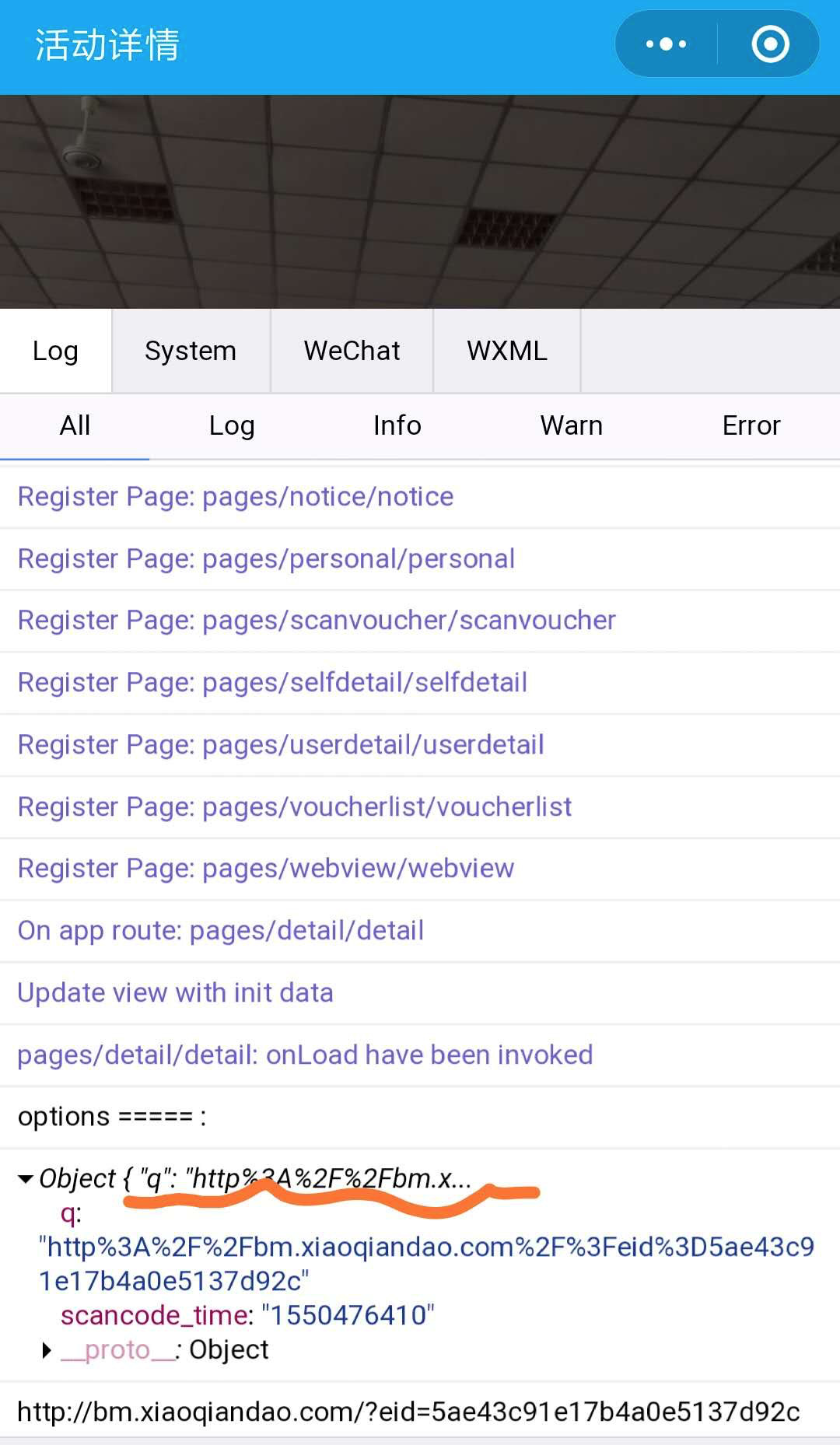
Task: Click the 'options =====' log line
Action: pyautogui.click(x=112, y=1117)
